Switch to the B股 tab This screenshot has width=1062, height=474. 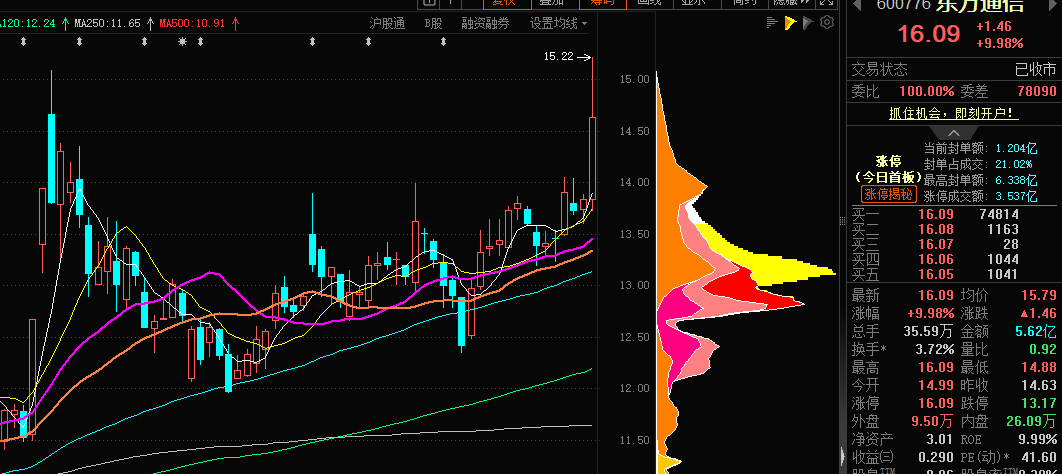coord(433,24)
